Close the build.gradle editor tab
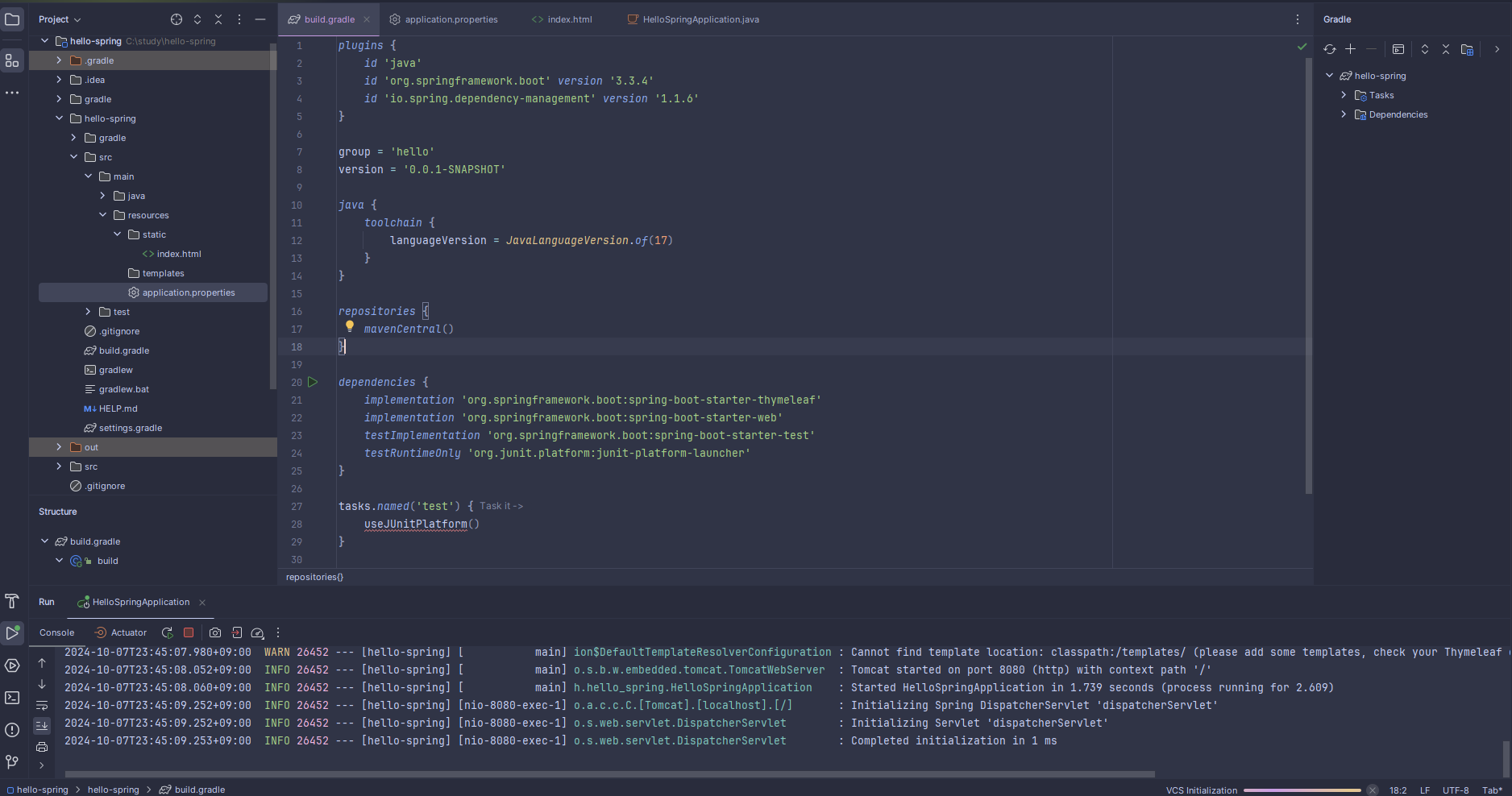This screenshot has width=1512, height=796. [x=367, y=19]
